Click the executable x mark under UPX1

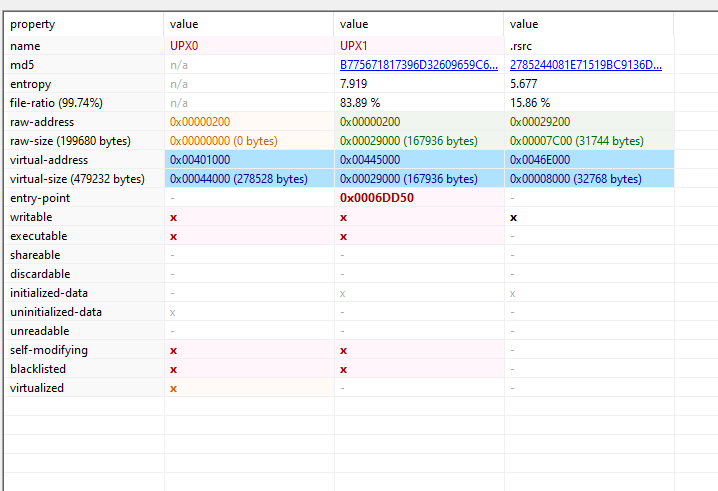344,236
